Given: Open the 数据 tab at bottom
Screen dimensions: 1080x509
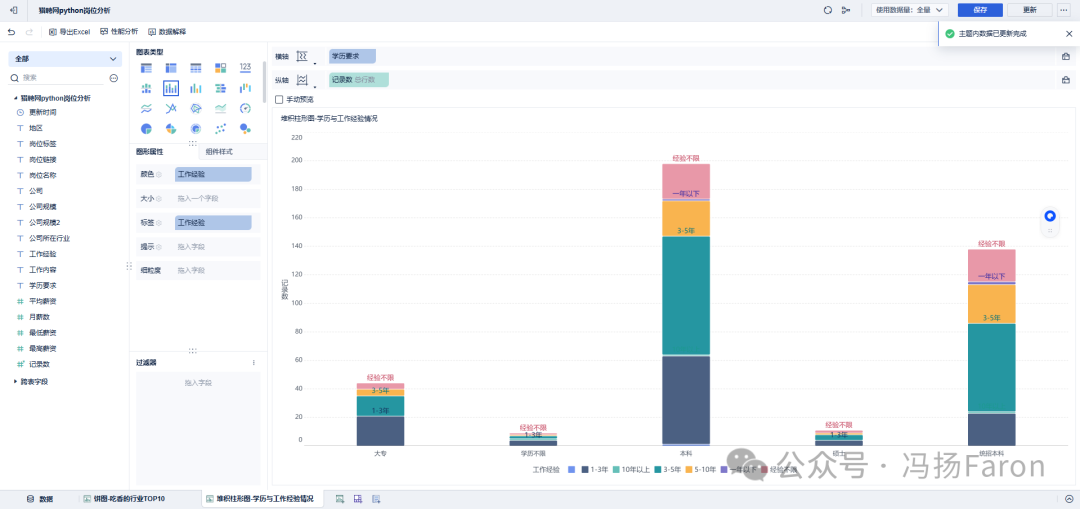Looking at the screenshot, I should click(x=39, y=499).
